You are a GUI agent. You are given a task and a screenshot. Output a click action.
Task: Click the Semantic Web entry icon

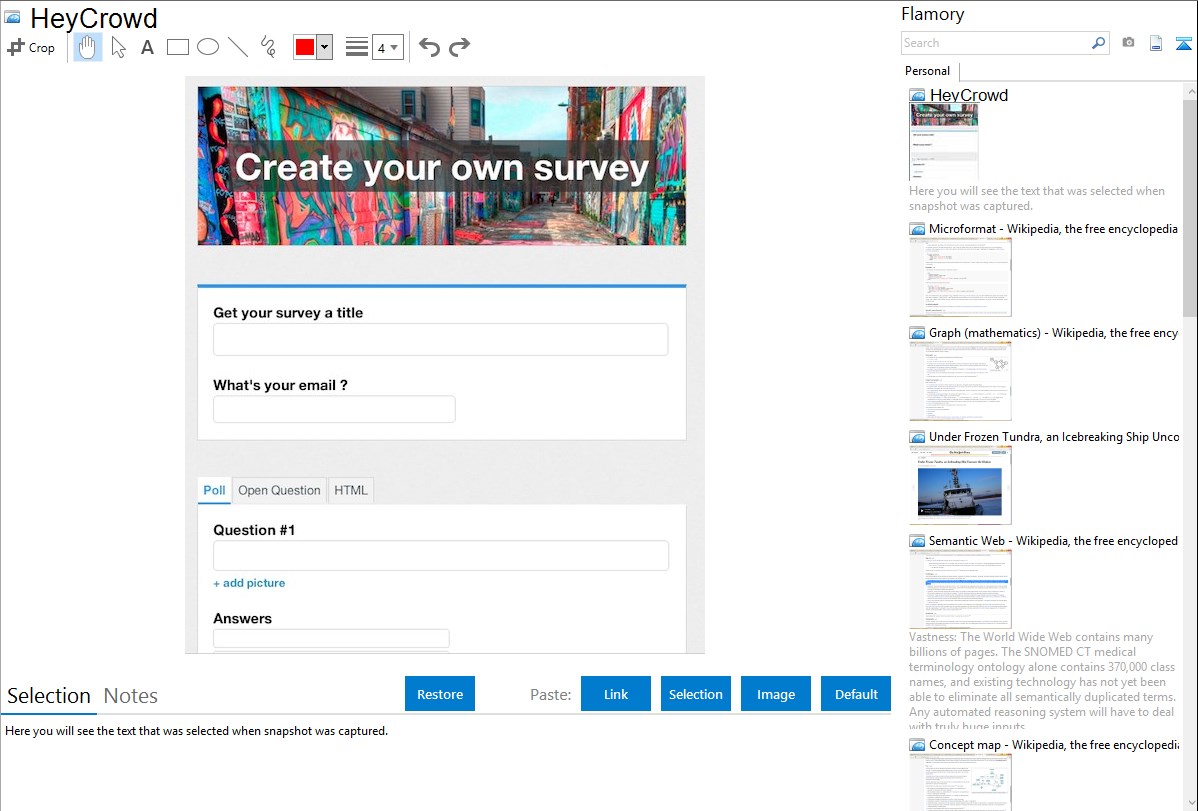pyautogui.click(x=918, y=541)
